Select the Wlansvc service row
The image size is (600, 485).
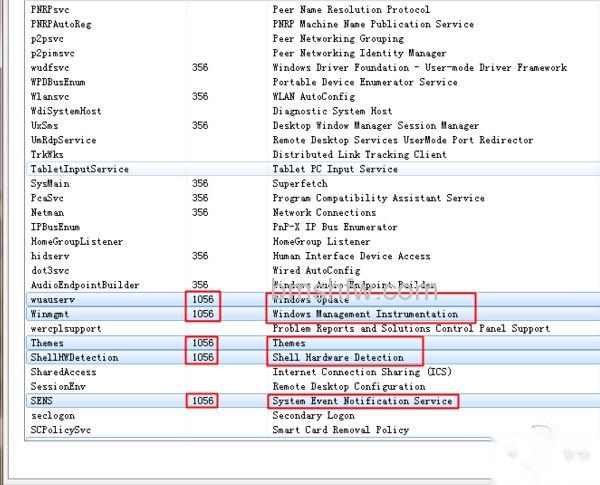point(313,96)
